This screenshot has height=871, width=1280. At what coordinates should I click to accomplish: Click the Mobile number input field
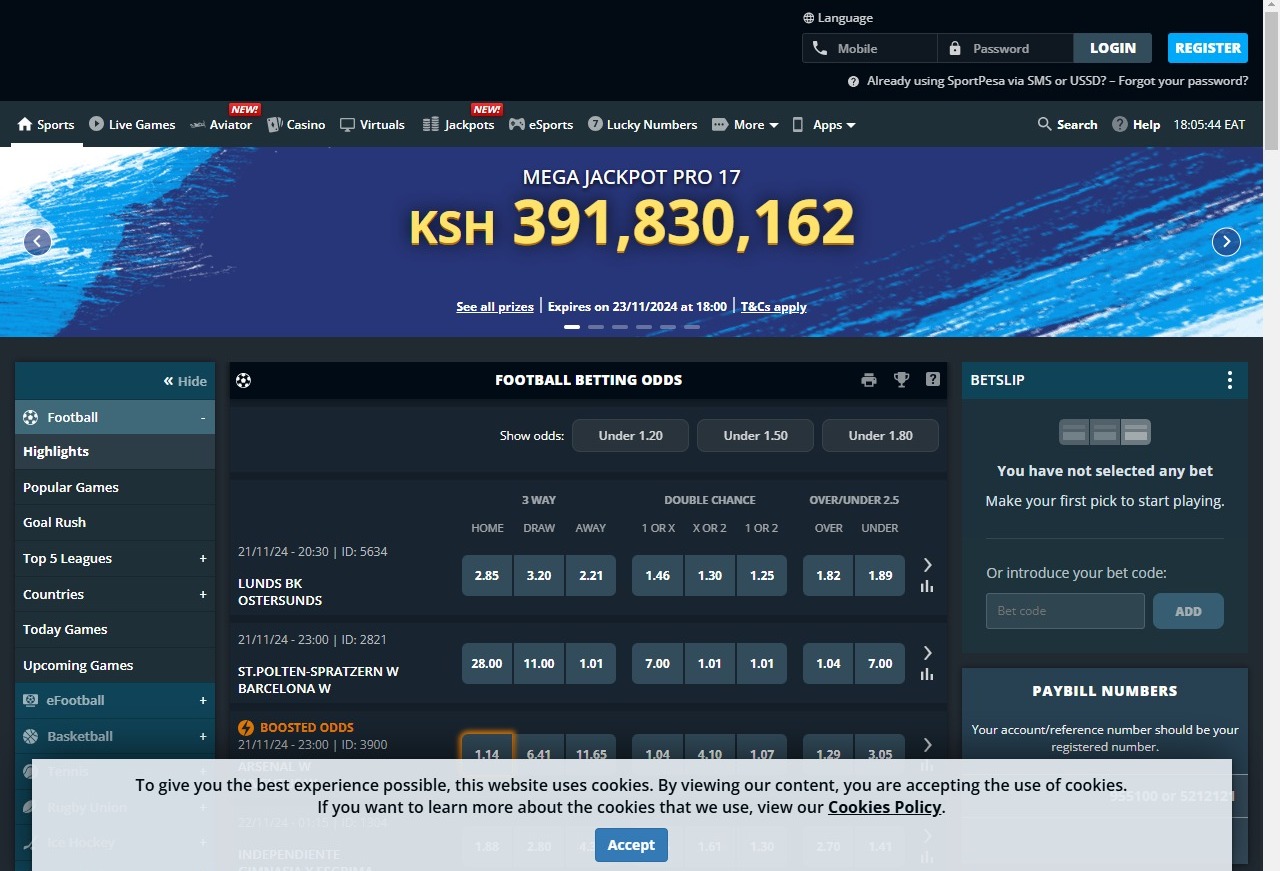(x=870, y=48)
